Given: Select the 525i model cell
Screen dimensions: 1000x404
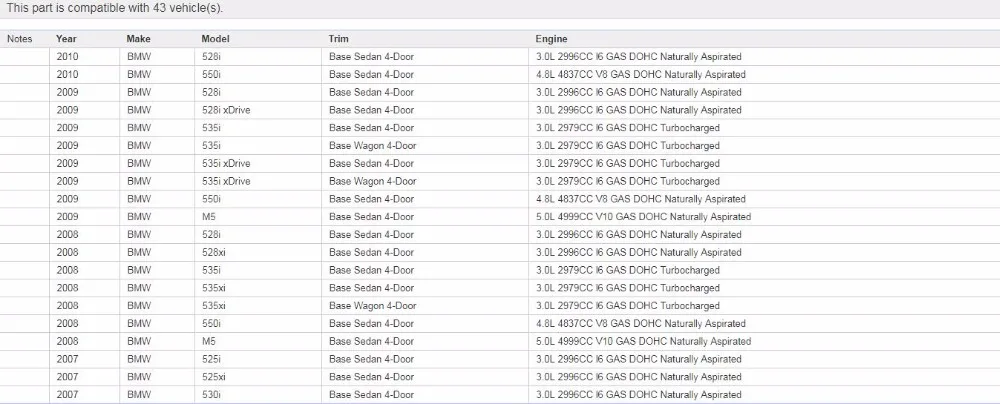Looking at the screenshot, I should click(213, 359).
